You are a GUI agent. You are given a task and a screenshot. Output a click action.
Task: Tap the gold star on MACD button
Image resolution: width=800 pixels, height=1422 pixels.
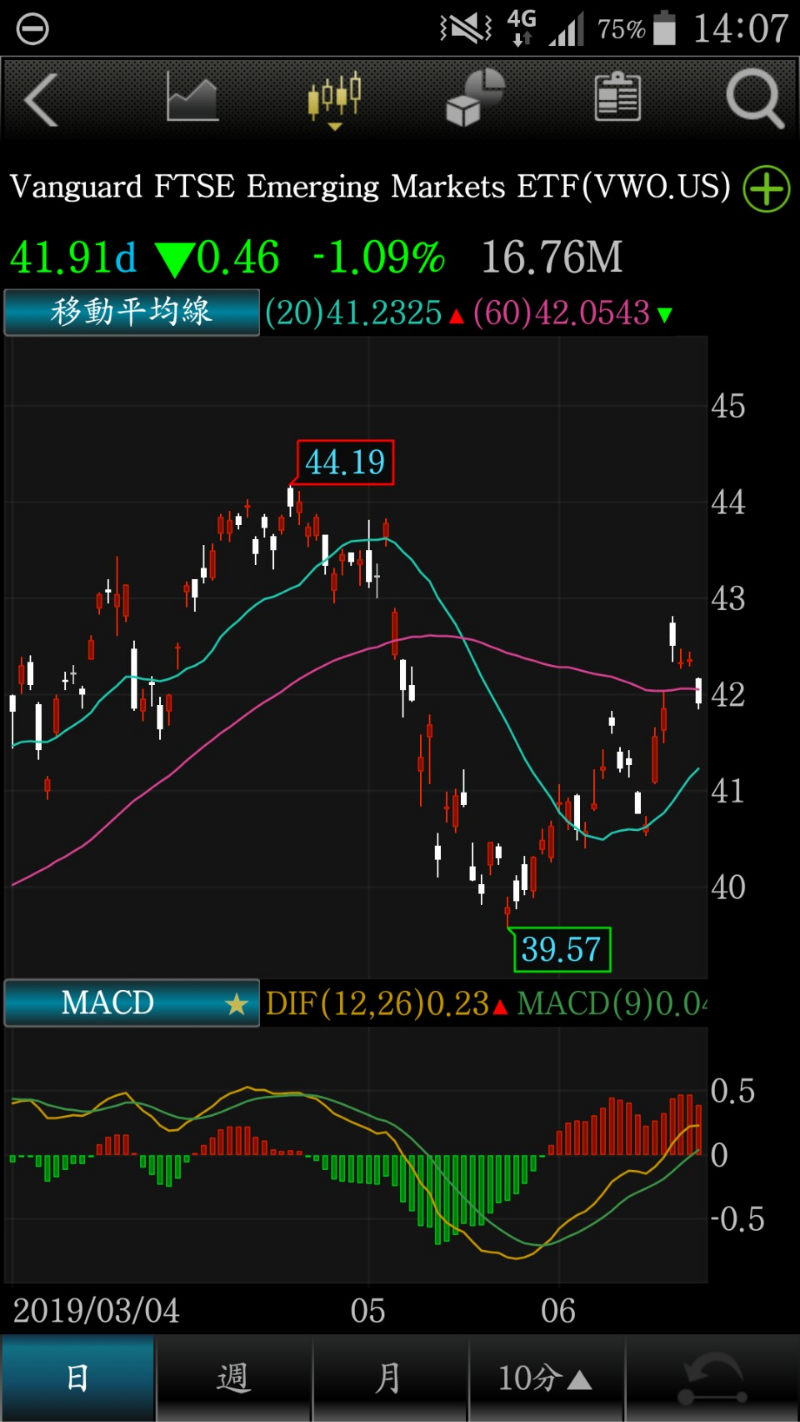(236, 1004)
